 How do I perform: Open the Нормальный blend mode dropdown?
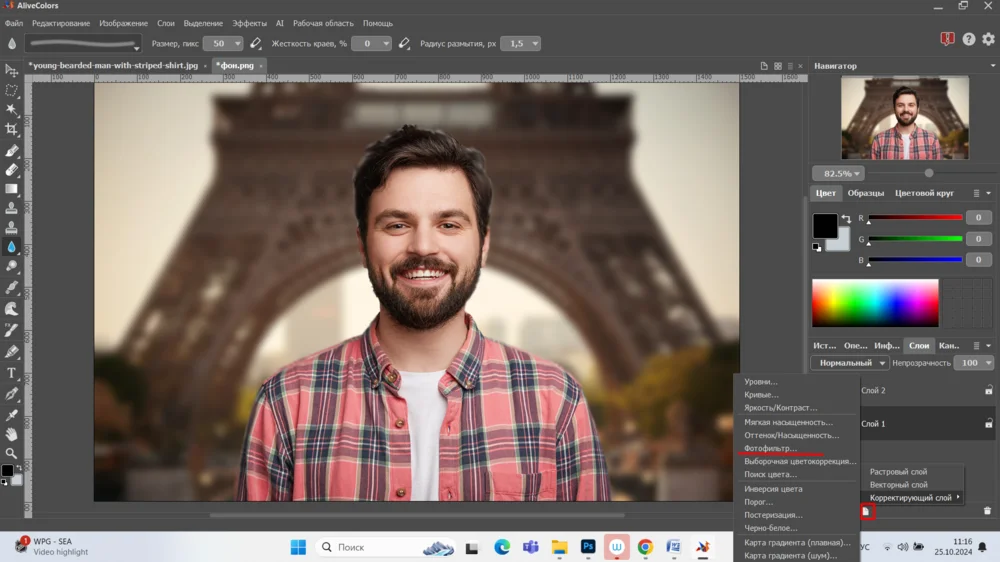(x=849, y=363)
